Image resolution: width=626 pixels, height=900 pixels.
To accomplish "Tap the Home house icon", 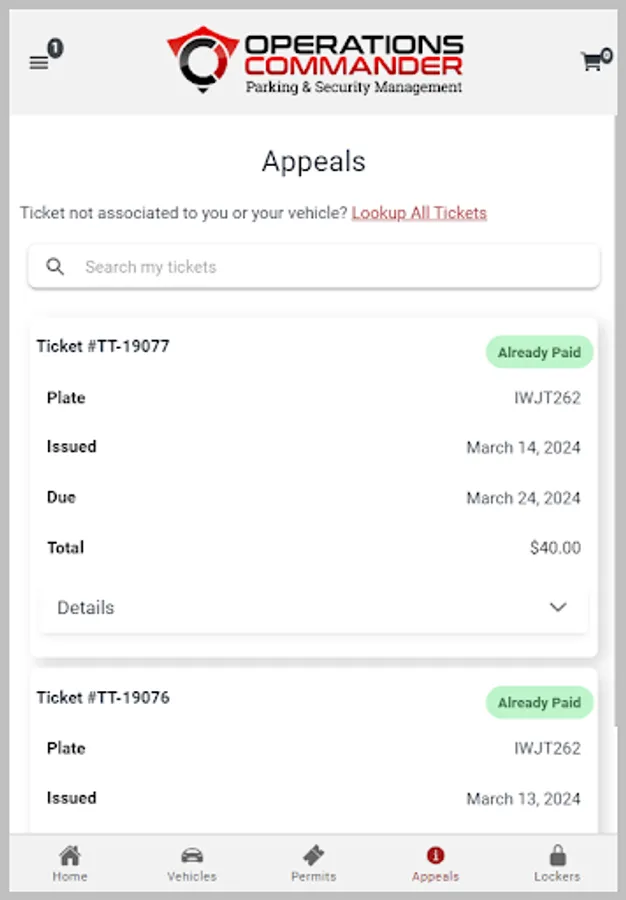I will [70, 856].
